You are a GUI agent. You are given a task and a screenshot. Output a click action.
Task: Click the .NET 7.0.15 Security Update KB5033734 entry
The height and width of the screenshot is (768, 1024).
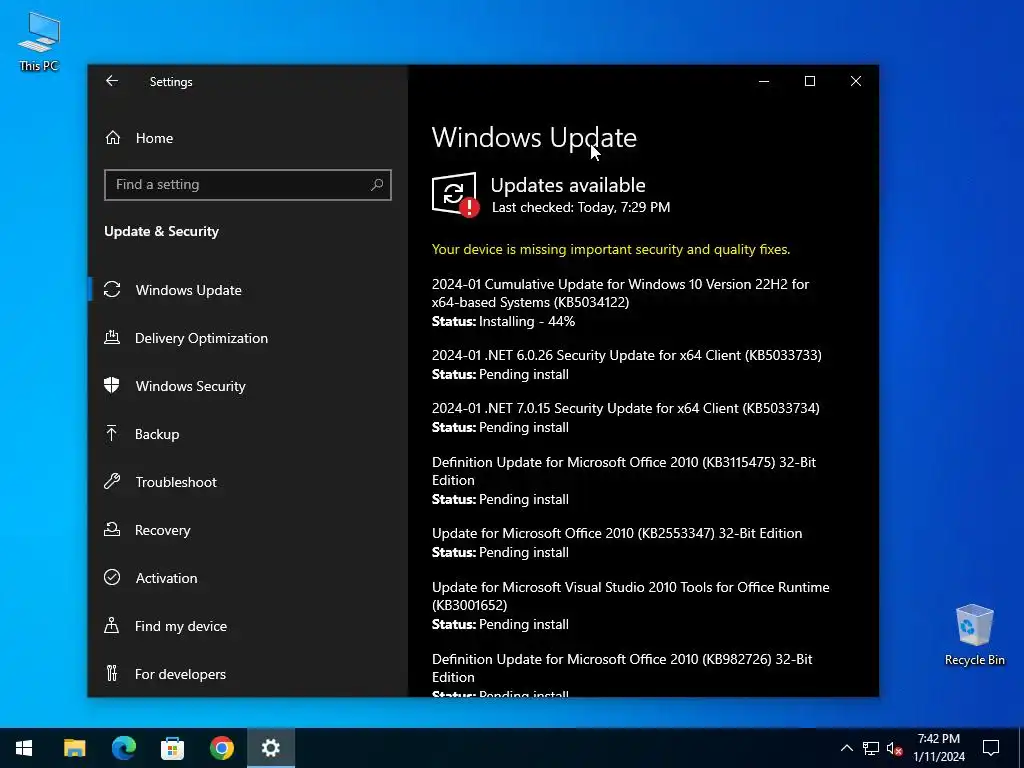point(626,417)
